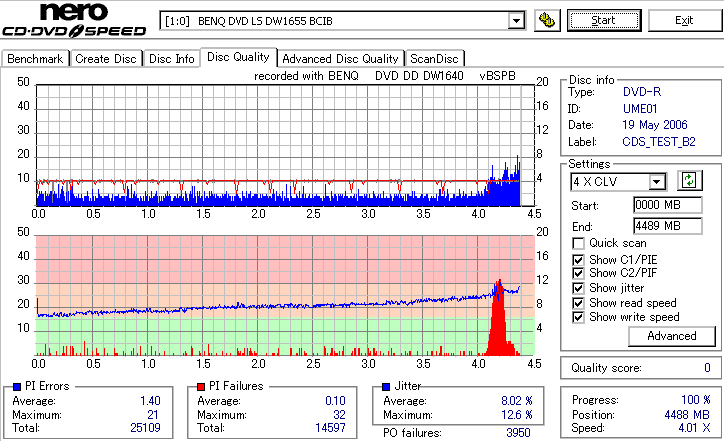Toggle the Show C2/PIF checkbox
The width and height of the screenshot is (724, 441).
coord(578,273)
